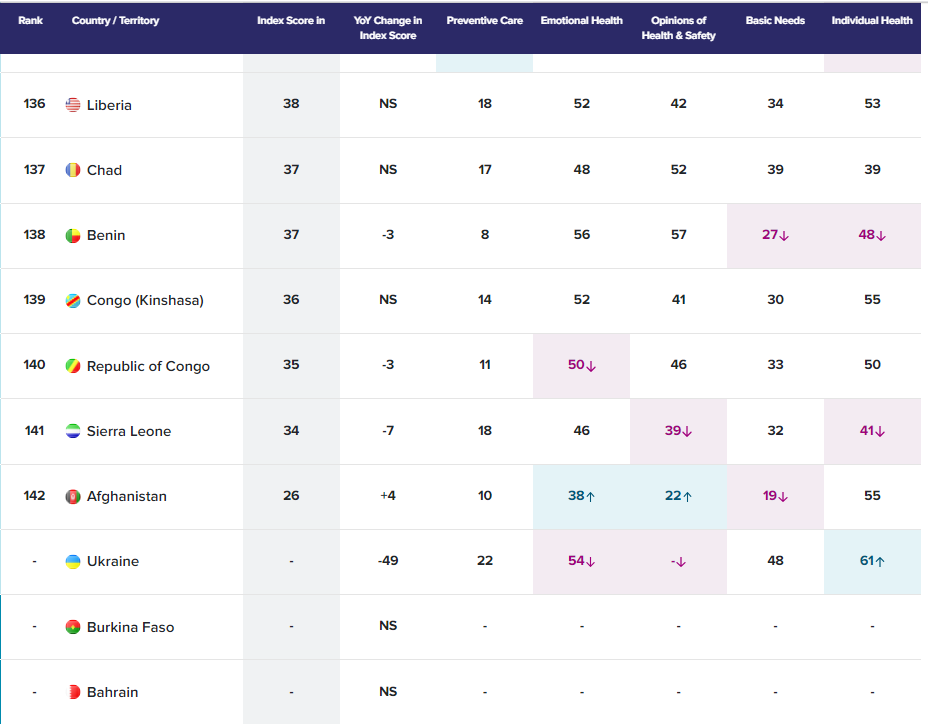Click the Liberia flag icon

(73, 105)
